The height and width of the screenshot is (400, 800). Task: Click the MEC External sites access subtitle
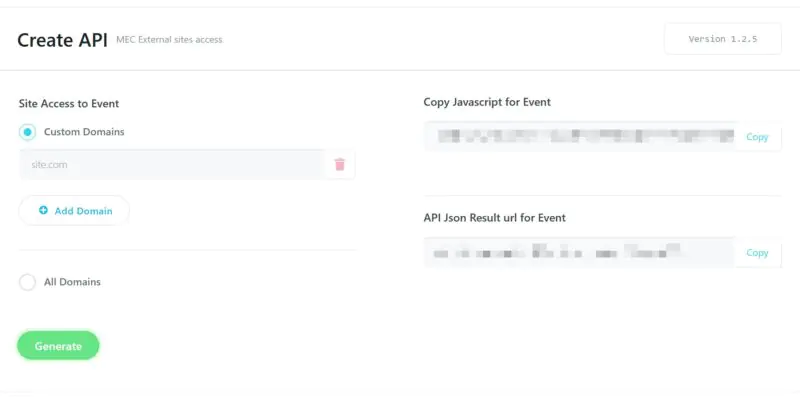click(169, 40)
